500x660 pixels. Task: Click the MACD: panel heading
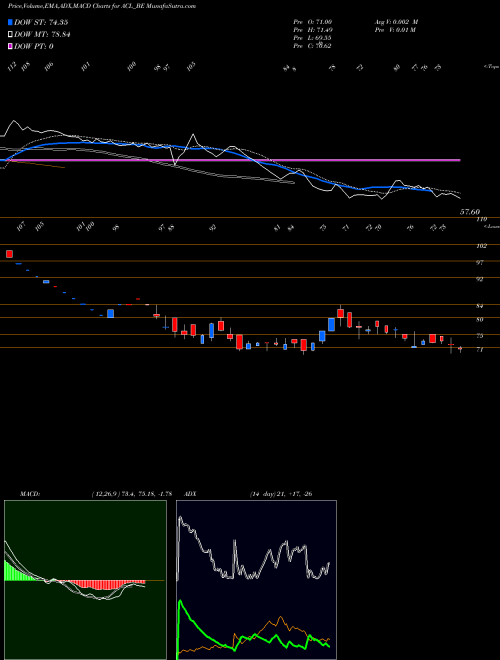[x=30, y=494]
